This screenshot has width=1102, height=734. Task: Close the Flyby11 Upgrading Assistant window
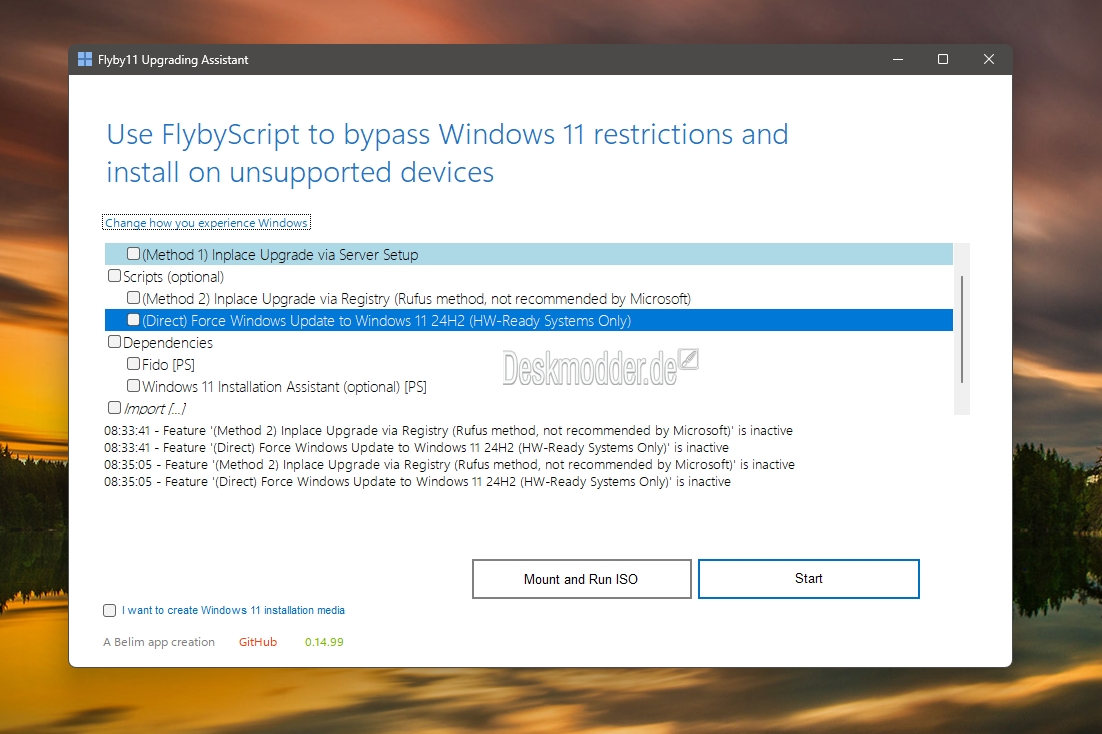click(989, 60)
